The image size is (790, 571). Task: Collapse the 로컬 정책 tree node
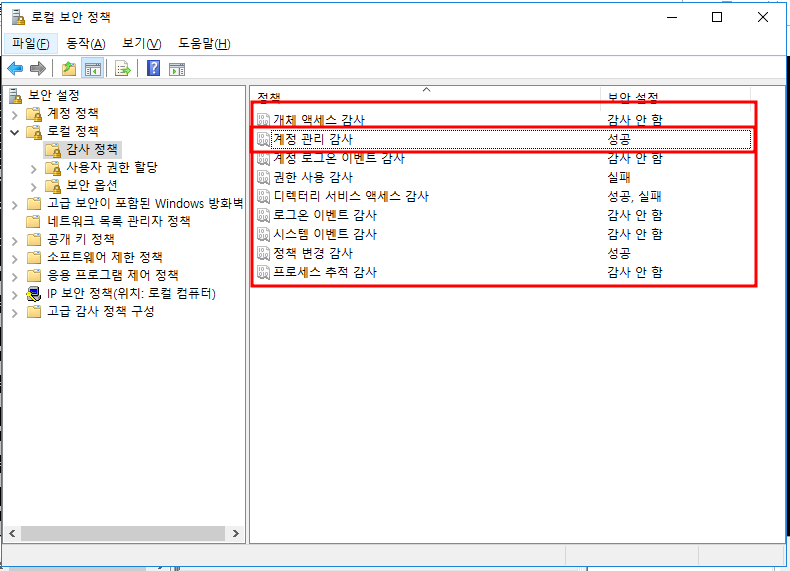click(x=15, y=133)
